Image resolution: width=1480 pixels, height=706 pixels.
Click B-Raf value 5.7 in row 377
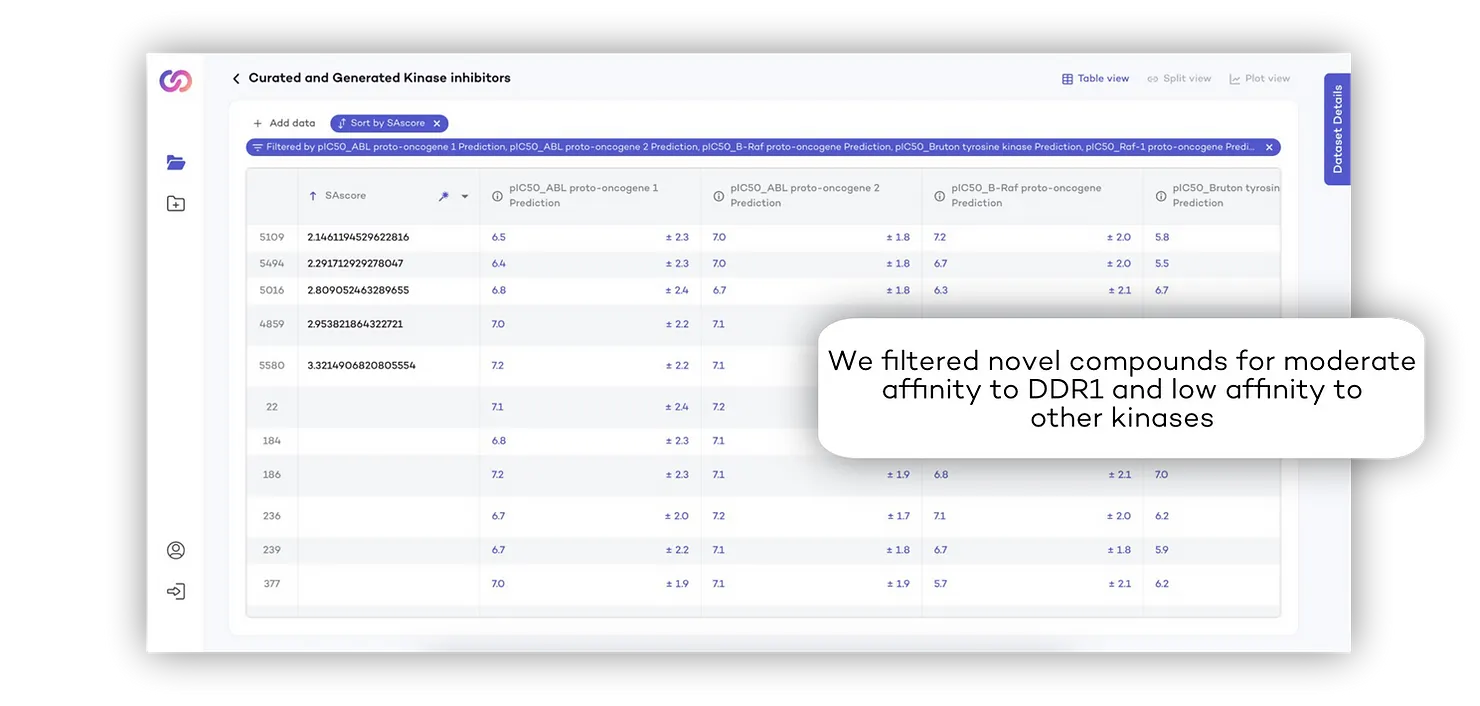tap(940, 583)
